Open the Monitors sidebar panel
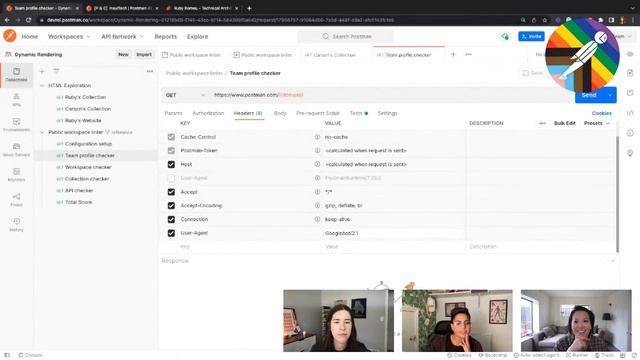This screenshot has height=360, width=640. 16,174
